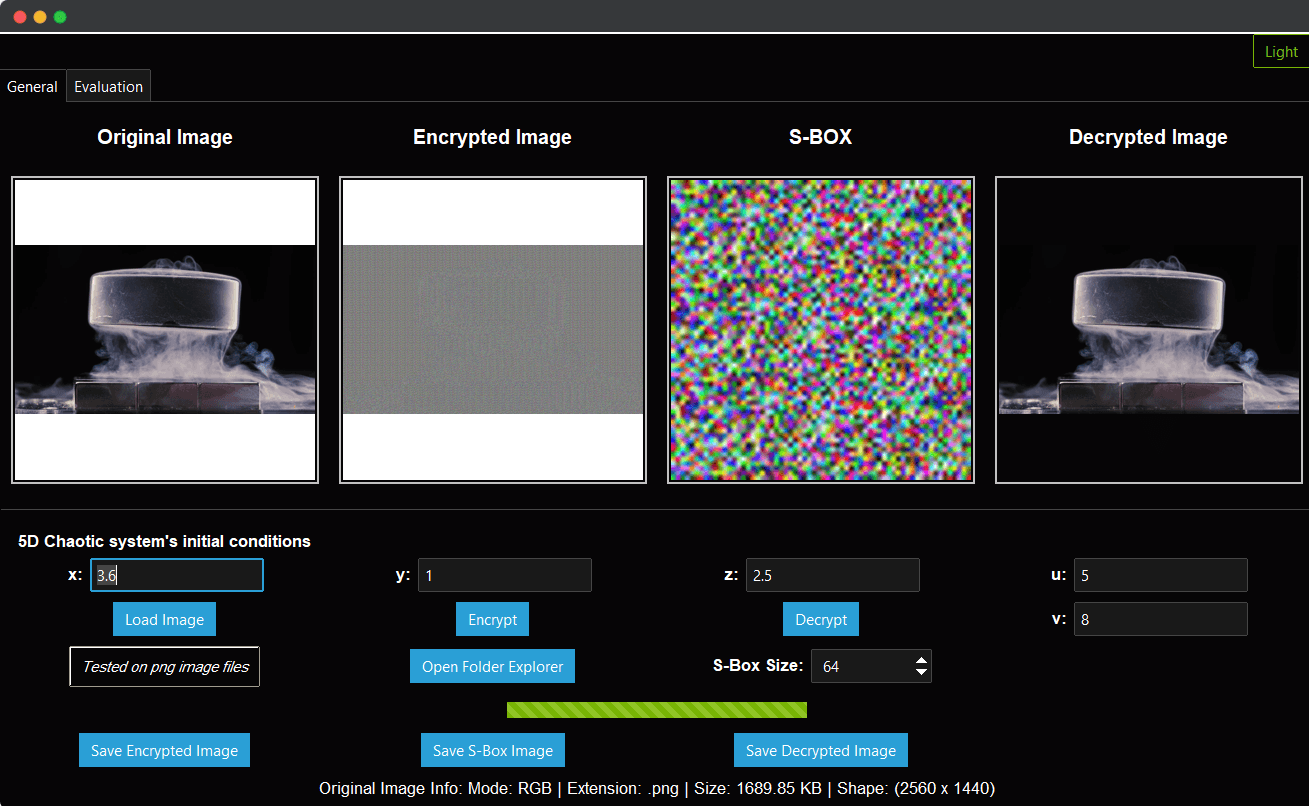This screenshot has height=806, width=1309.
Task: Save the Encrypted Image
Action: [164, 750]
